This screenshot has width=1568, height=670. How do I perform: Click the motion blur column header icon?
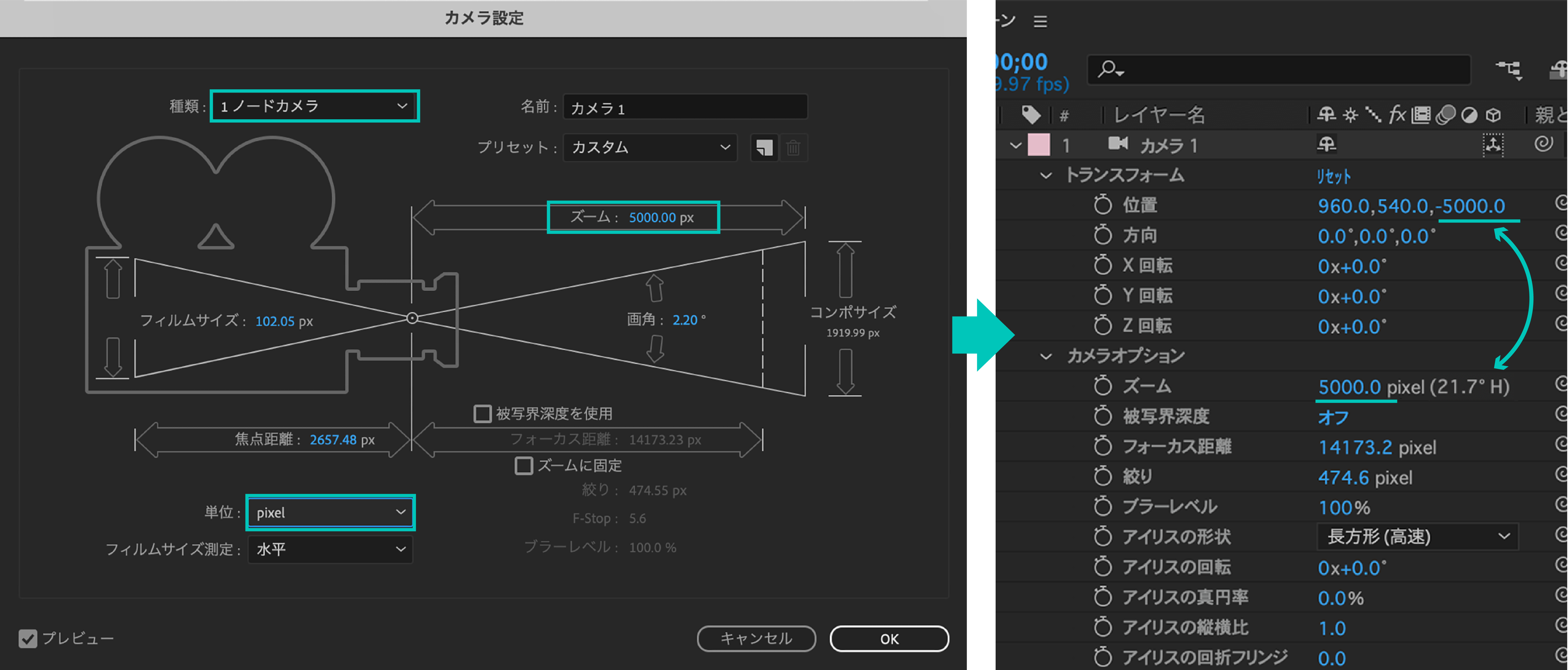point(1445,114)
